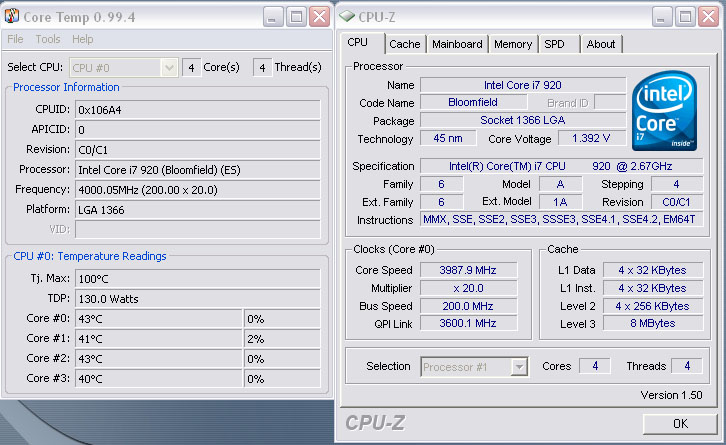The width and height of the screenshot is (726, 445).
Task: Click the Platform LGA 1366 value in Core Temp
Action: click(198, 210)
